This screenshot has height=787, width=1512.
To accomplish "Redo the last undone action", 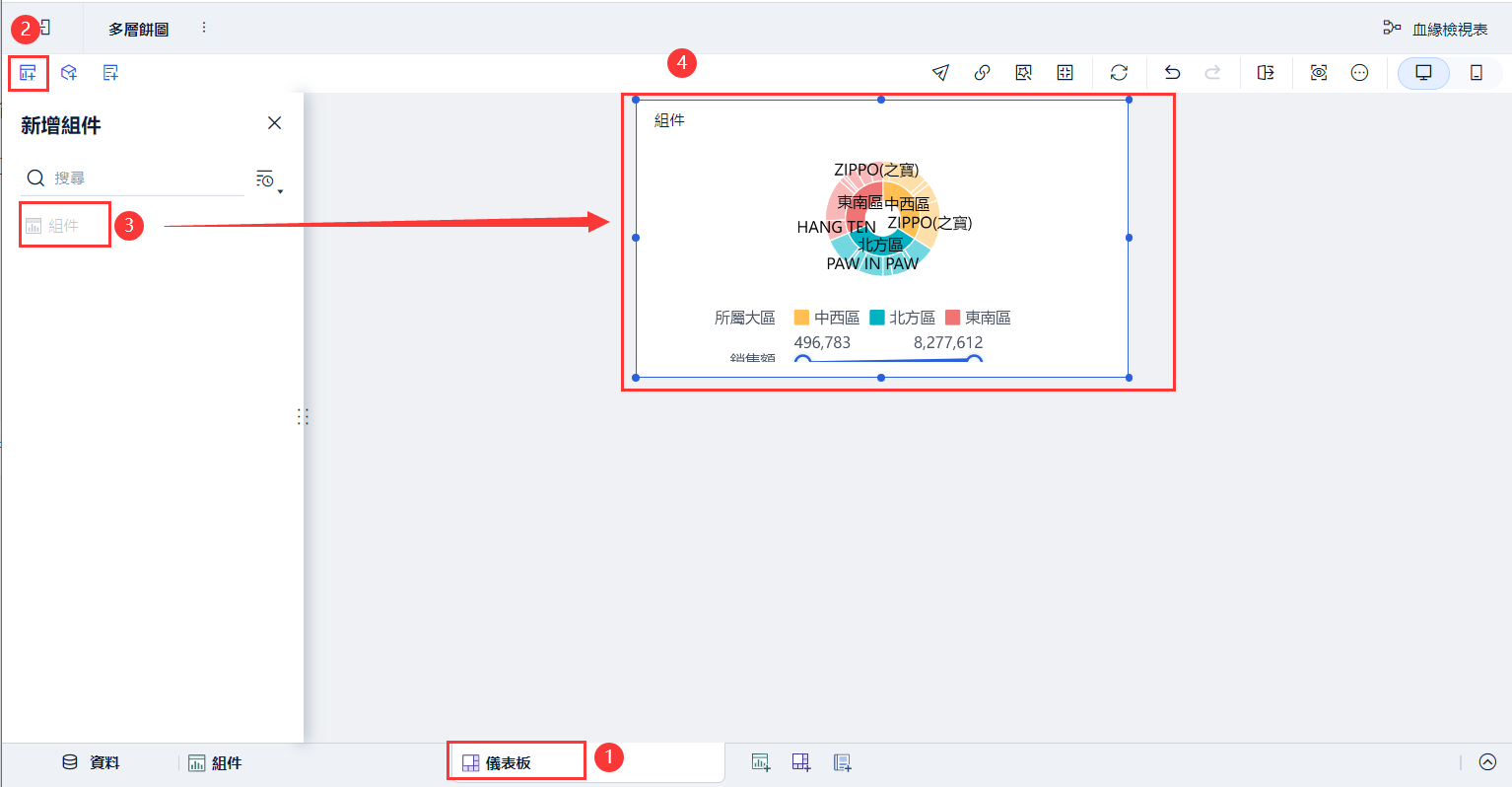I will [1213, 73].
